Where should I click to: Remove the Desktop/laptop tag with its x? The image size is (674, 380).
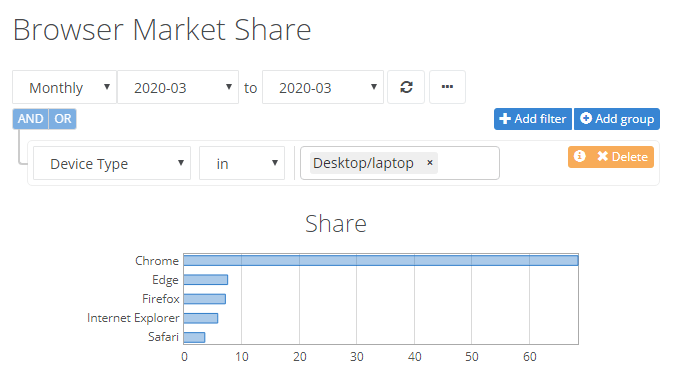coord(429,162)
